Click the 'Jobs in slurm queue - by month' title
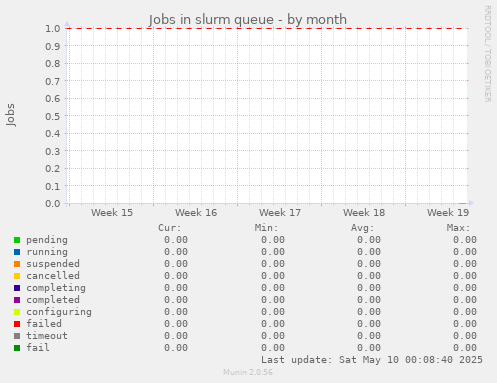The width and height of the screenshot is (497, 383). click(x=248, y=19)
